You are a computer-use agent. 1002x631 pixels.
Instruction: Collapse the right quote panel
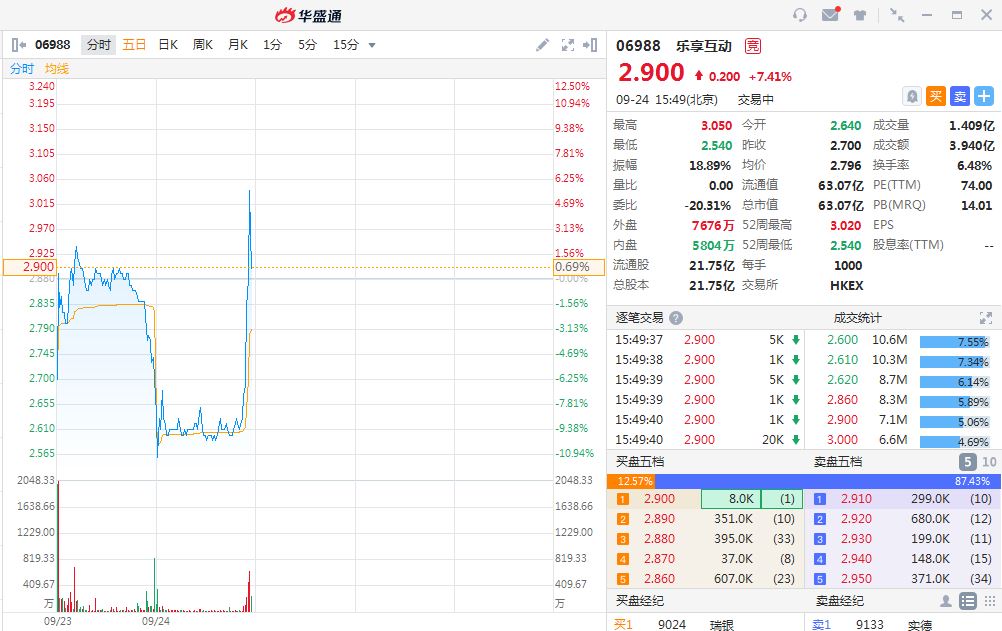pos(592,45)
